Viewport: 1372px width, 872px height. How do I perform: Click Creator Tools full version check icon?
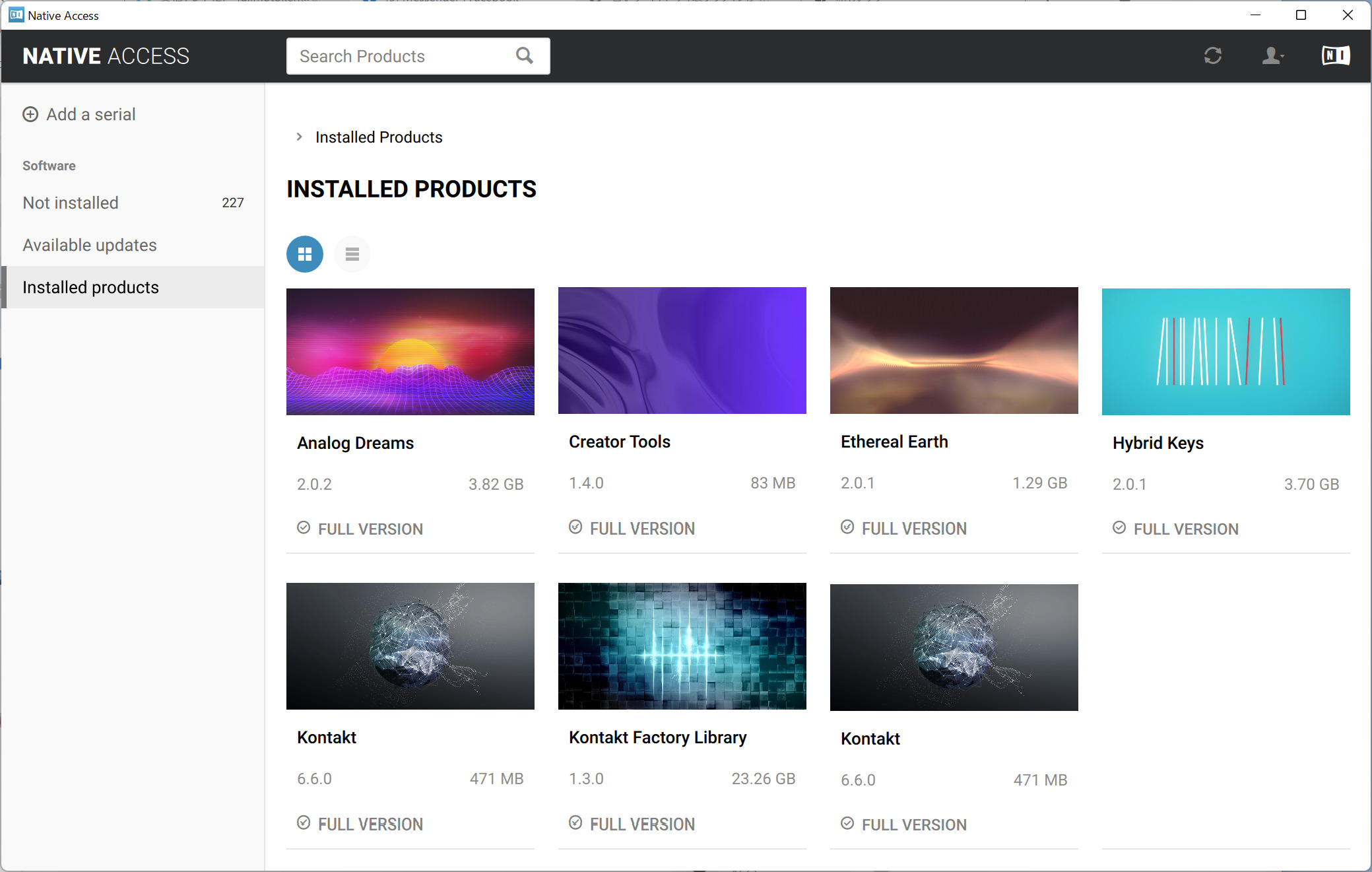[575, 527]
